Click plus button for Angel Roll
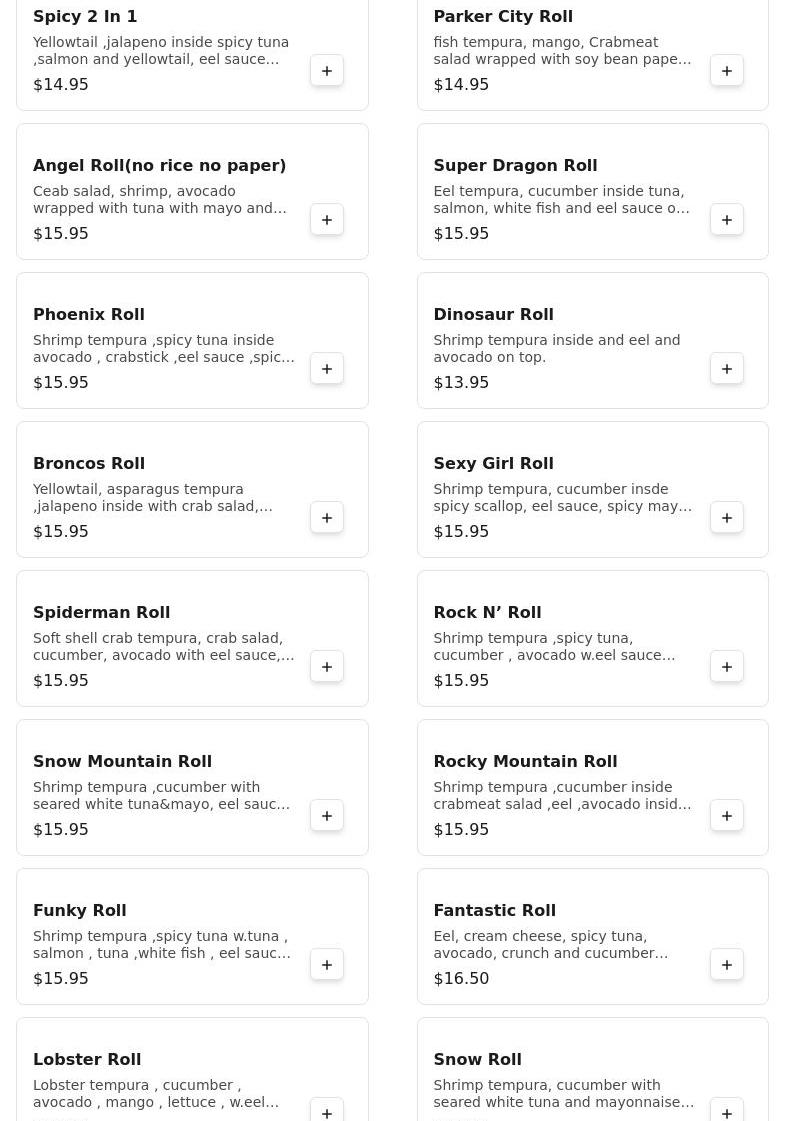This screenshot has width=785, height=1121. tap(327, 220)
